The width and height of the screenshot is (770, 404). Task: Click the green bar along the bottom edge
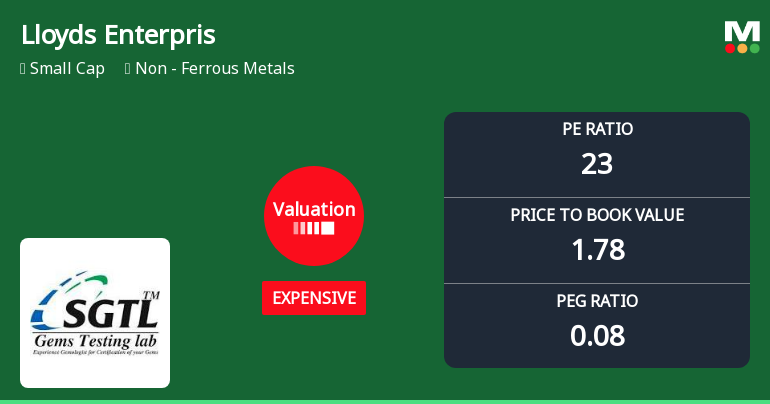pos(385,401)
